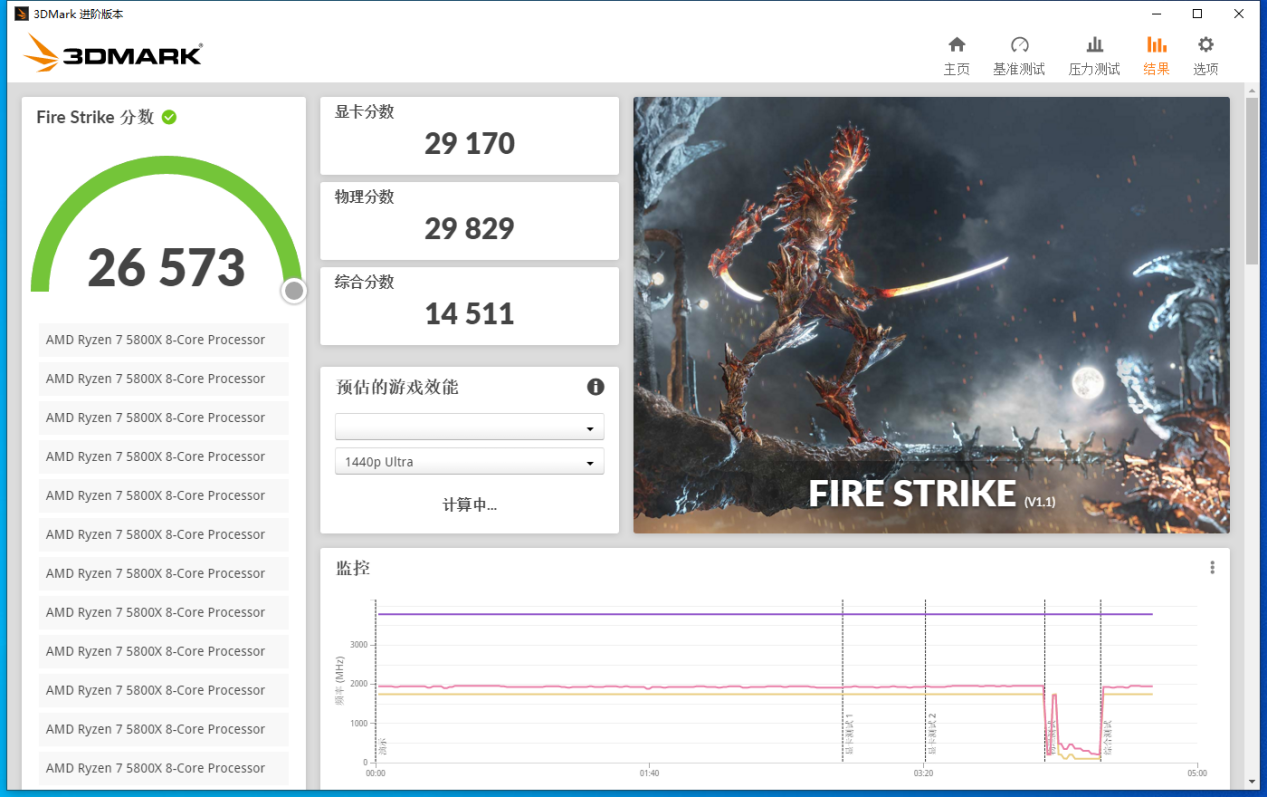Open the monitoring panel three-dot menu
Viewport: 1267px width, 797px height.
point(1212,568)
